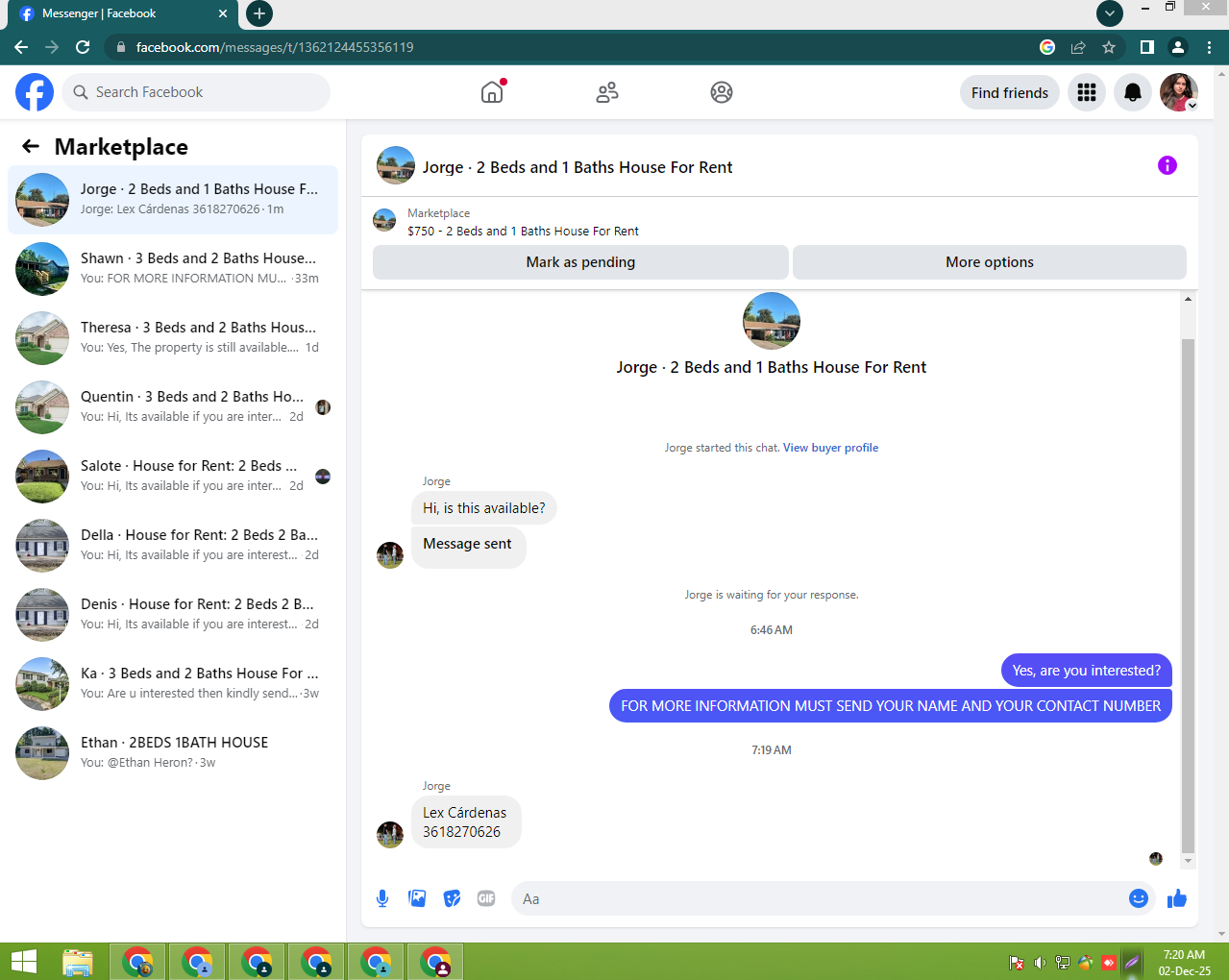Expand the tab search dropdown arrow
The image size is (1229, 980).
click(x=1110, y=13)
